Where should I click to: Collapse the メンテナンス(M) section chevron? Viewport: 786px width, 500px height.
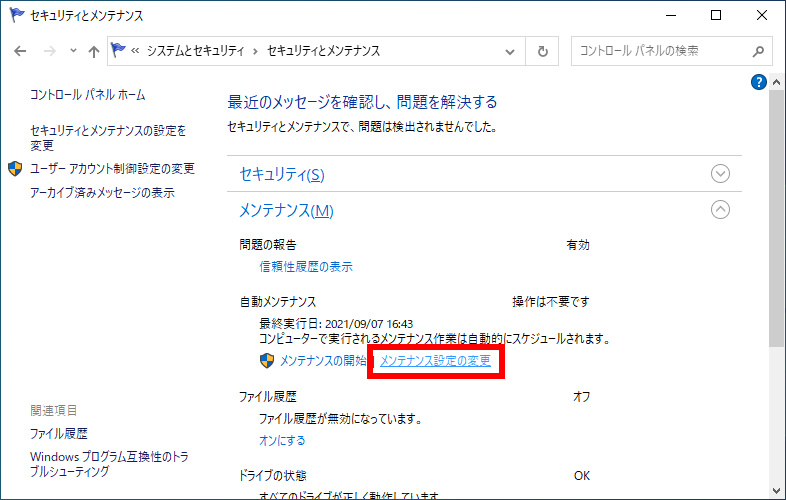(x=720, y=210)
